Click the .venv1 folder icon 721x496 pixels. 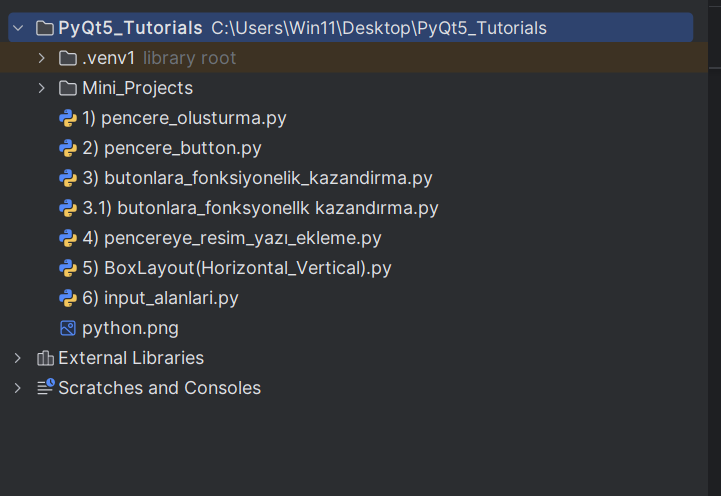[x=68, y=58]
